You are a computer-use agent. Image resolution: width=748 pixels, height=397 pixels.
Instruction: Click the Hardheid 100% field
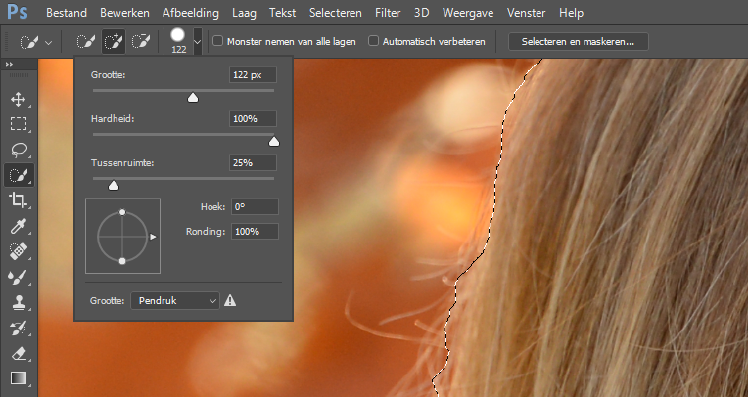point(253,118)
